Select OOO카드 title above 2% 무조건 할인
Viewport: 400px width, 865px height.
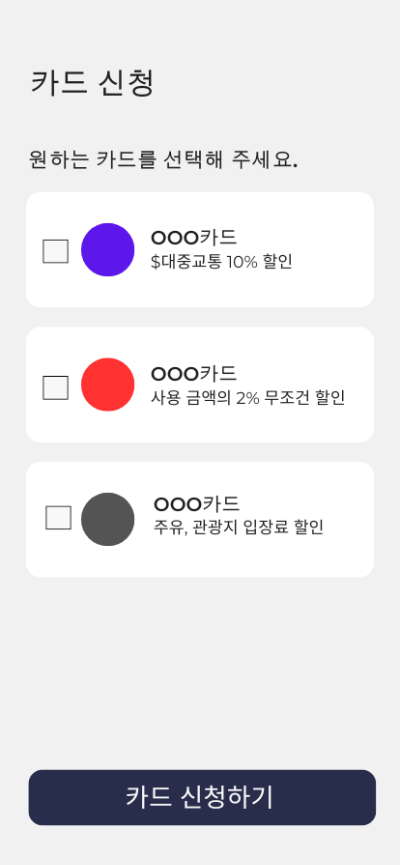coord(194,373)
